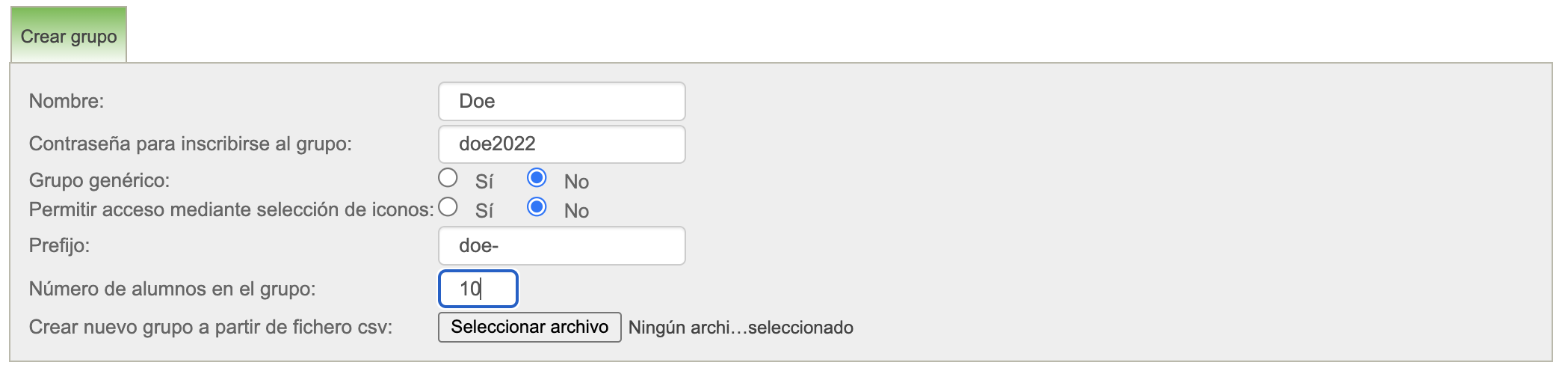Focus the group password field with doe2022
Screen dimensions: 1568x371
tap(561, 144)
